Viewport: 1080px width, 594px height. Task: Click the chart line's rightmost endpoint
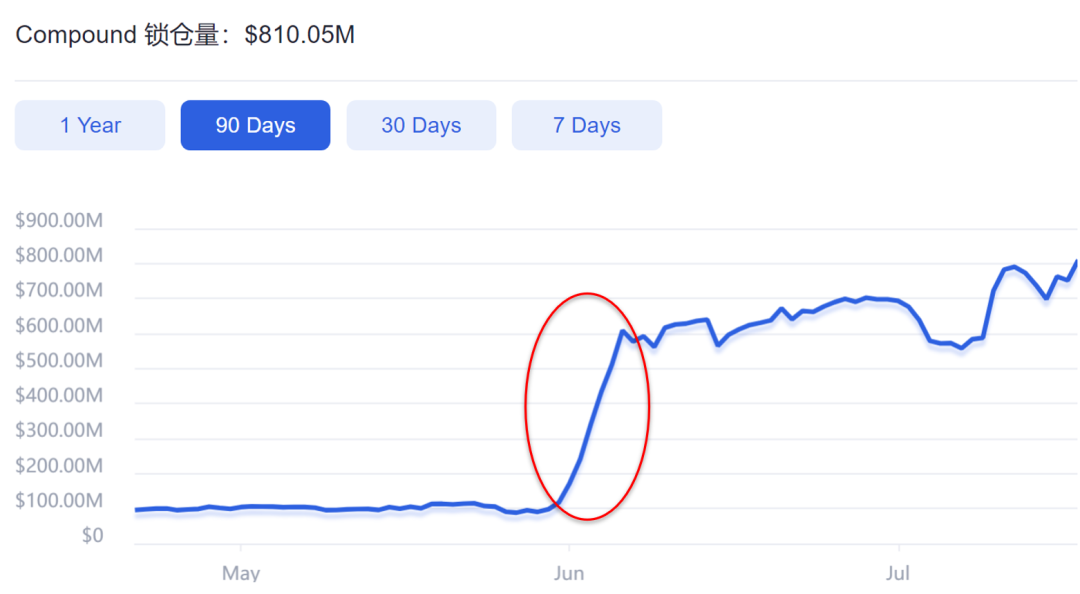[1076, 262]
